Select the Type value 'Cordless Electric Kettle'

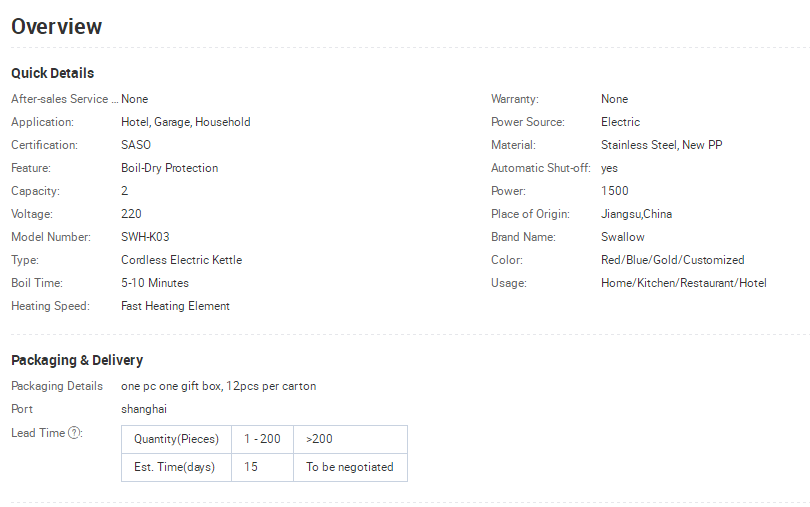(181, 260)
